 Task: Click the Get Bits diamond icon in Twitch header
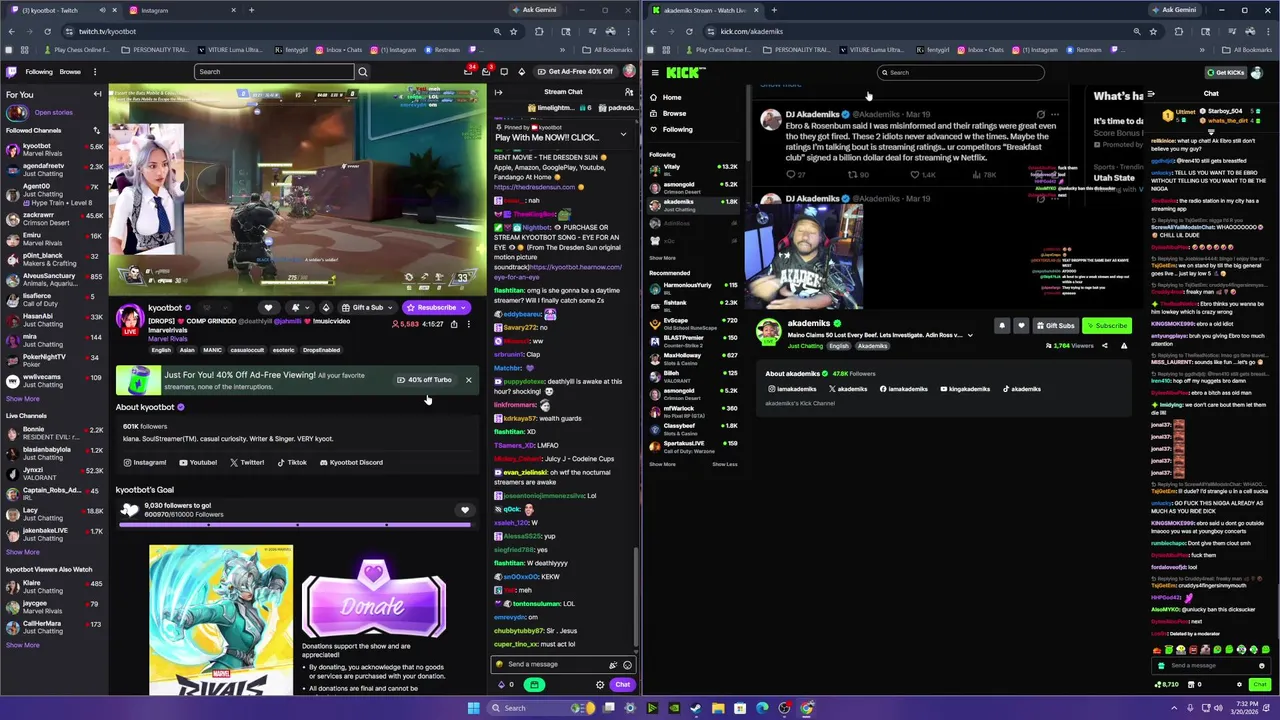522,72
